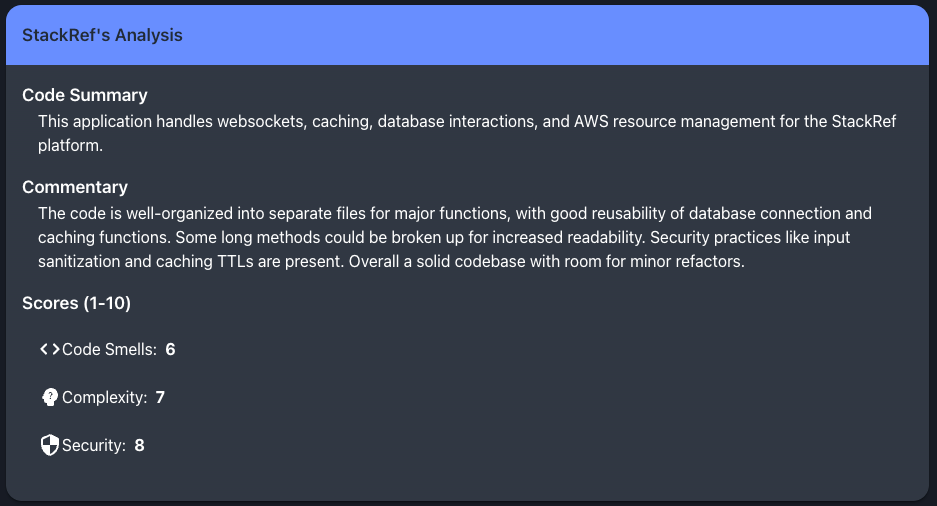Click the Security score label

click(94, 445)
